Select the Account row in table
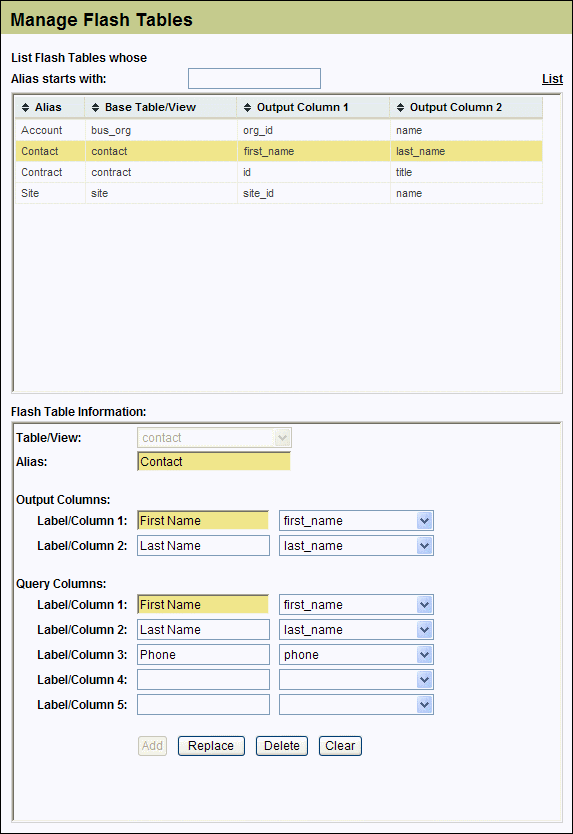Screen dimensions: 573x834 [x=279, y=130]
